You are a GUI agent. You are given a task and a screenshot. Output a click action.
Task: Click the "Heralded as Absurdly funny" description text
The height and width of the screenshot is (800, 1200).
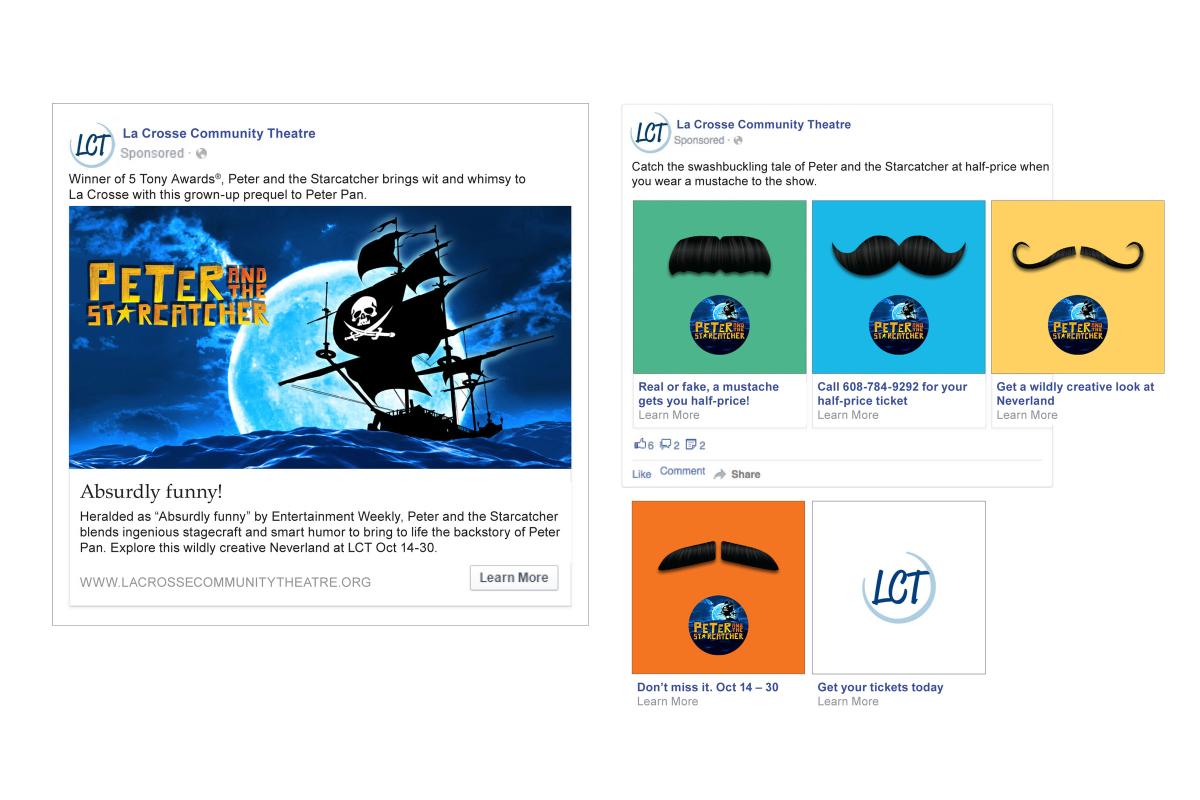319,532
